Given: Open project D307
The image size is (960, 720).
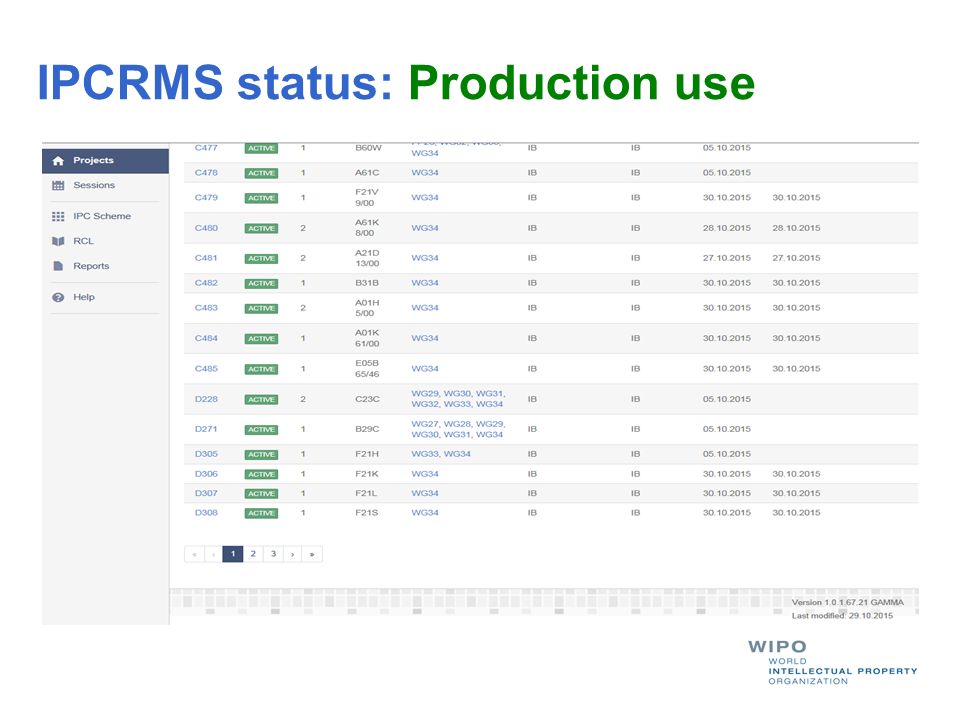Looking at the screenshot, I should point(206,493).
